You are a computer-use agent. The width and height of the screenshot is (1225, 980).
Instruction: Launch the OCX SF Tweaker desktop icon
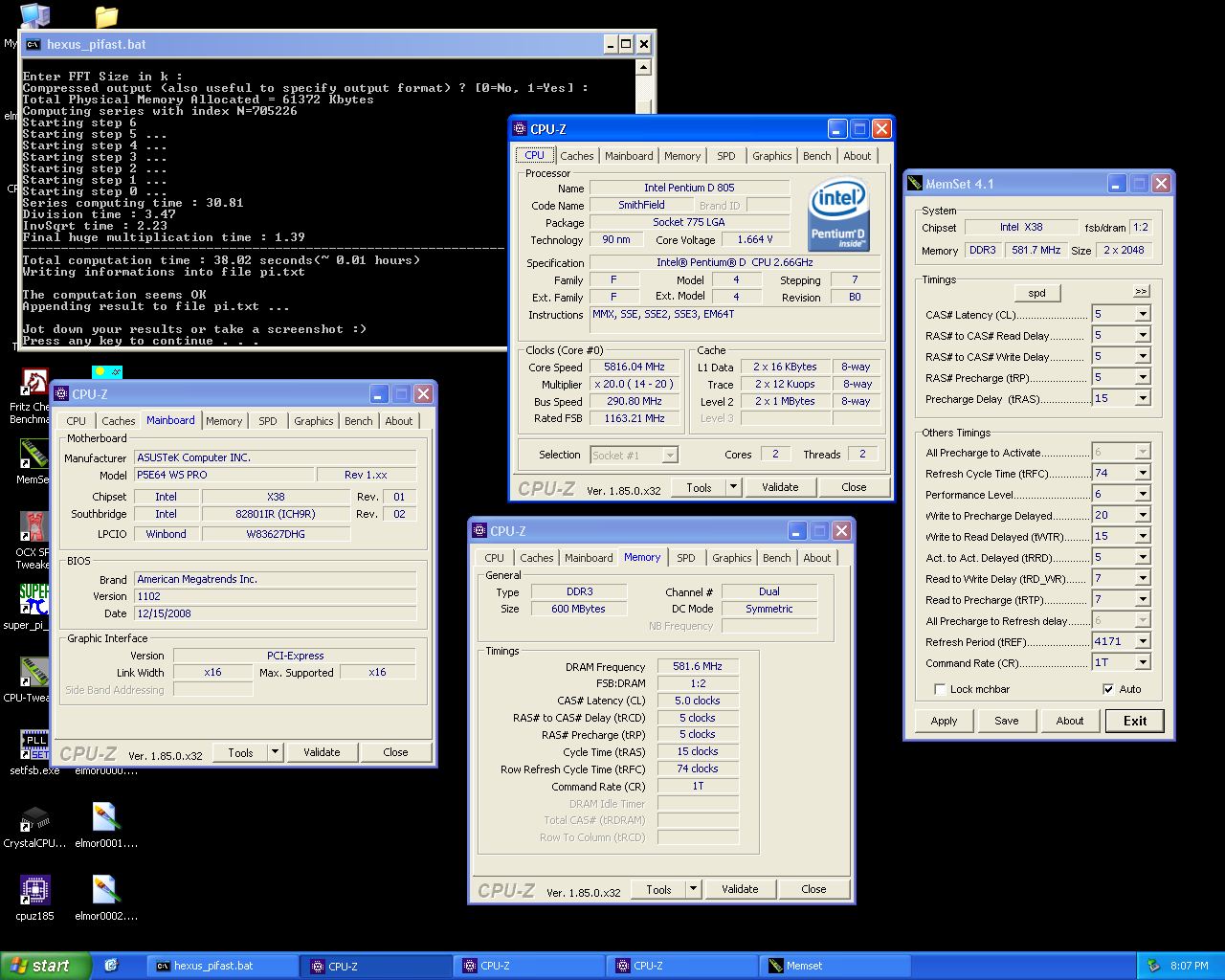pyautogui.click(x=34, y=526)
